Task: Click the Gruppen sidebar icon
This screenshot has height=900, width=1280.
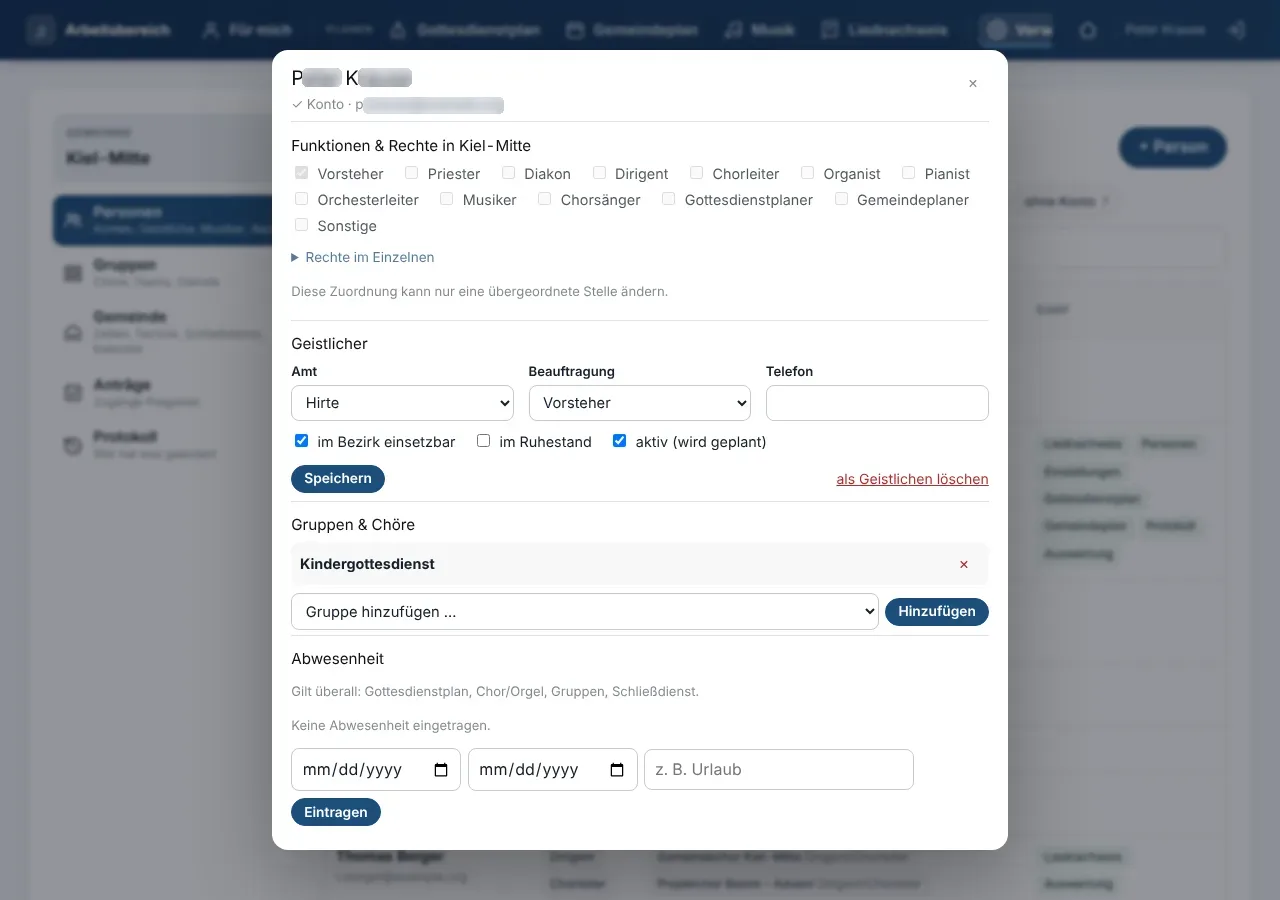Action: (x=73, y=273)
